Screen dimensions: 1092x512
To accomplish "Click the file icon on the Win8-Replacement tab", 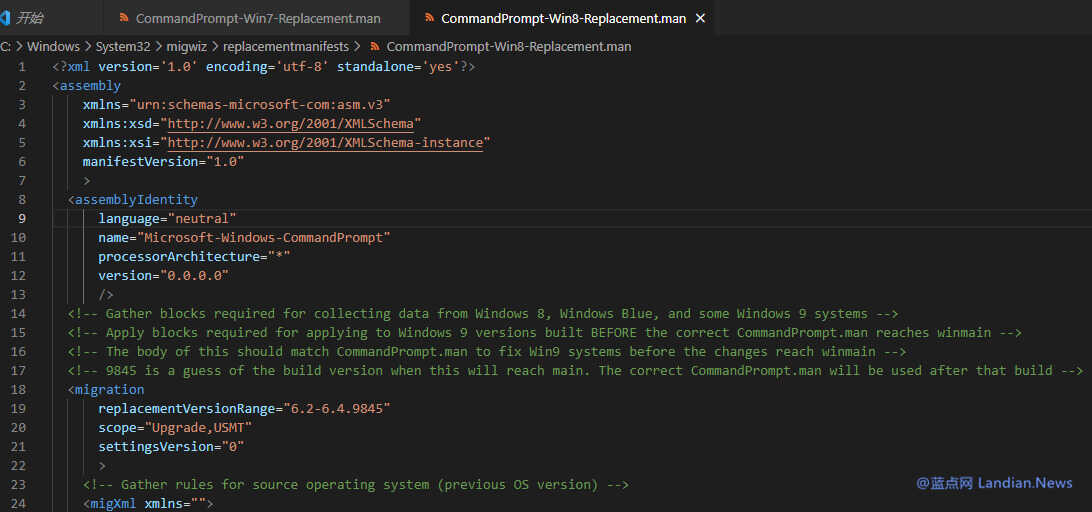I will click(430, 18).
